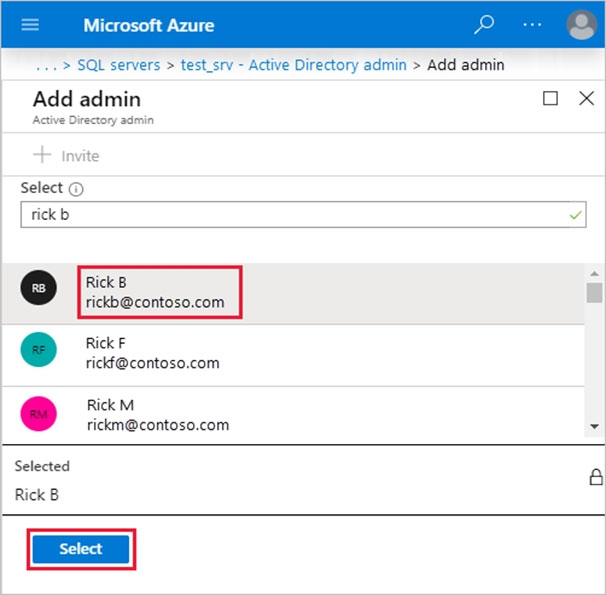This screenshot has width=606, height=595.
Task: Click the RF avatar for Rick F
Action: pos(39,350)
